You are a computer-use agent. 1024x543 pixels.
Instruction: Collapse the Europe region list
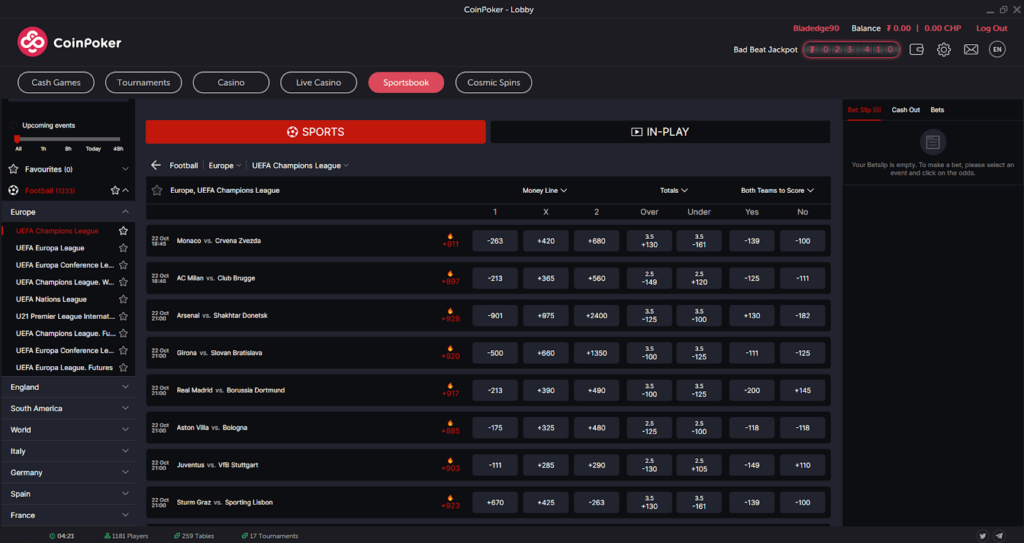[68, 212]
